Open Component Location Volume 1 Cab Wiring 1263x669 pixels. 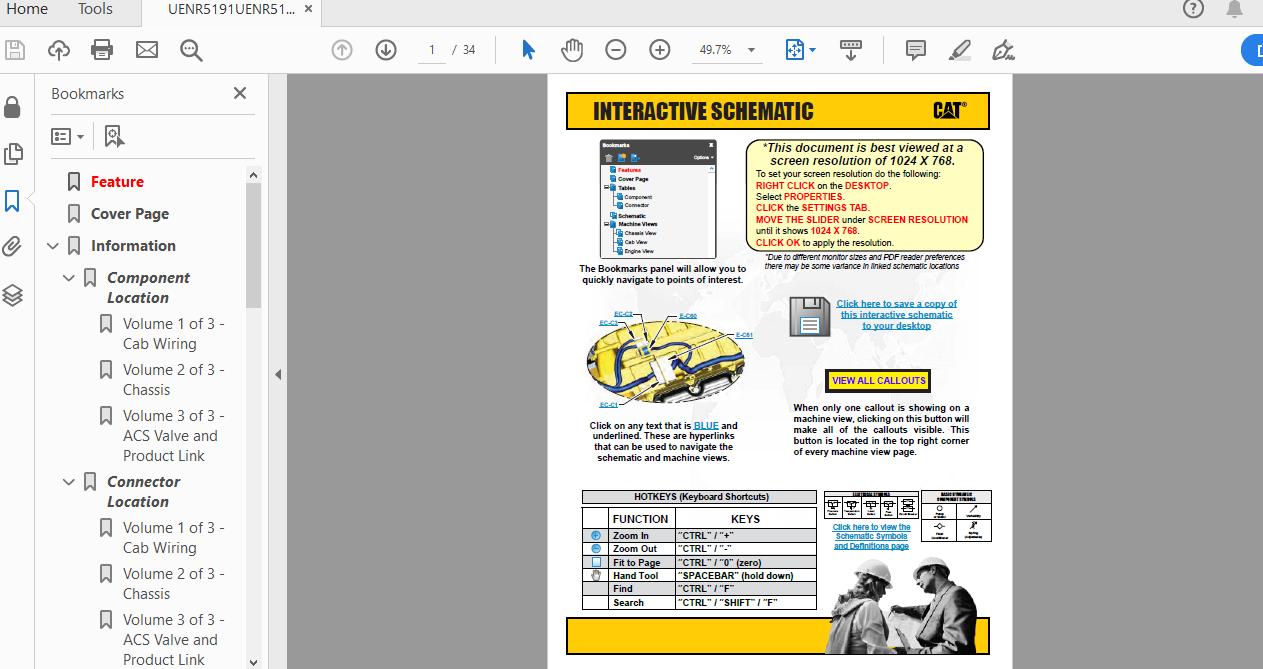(173, 334)
